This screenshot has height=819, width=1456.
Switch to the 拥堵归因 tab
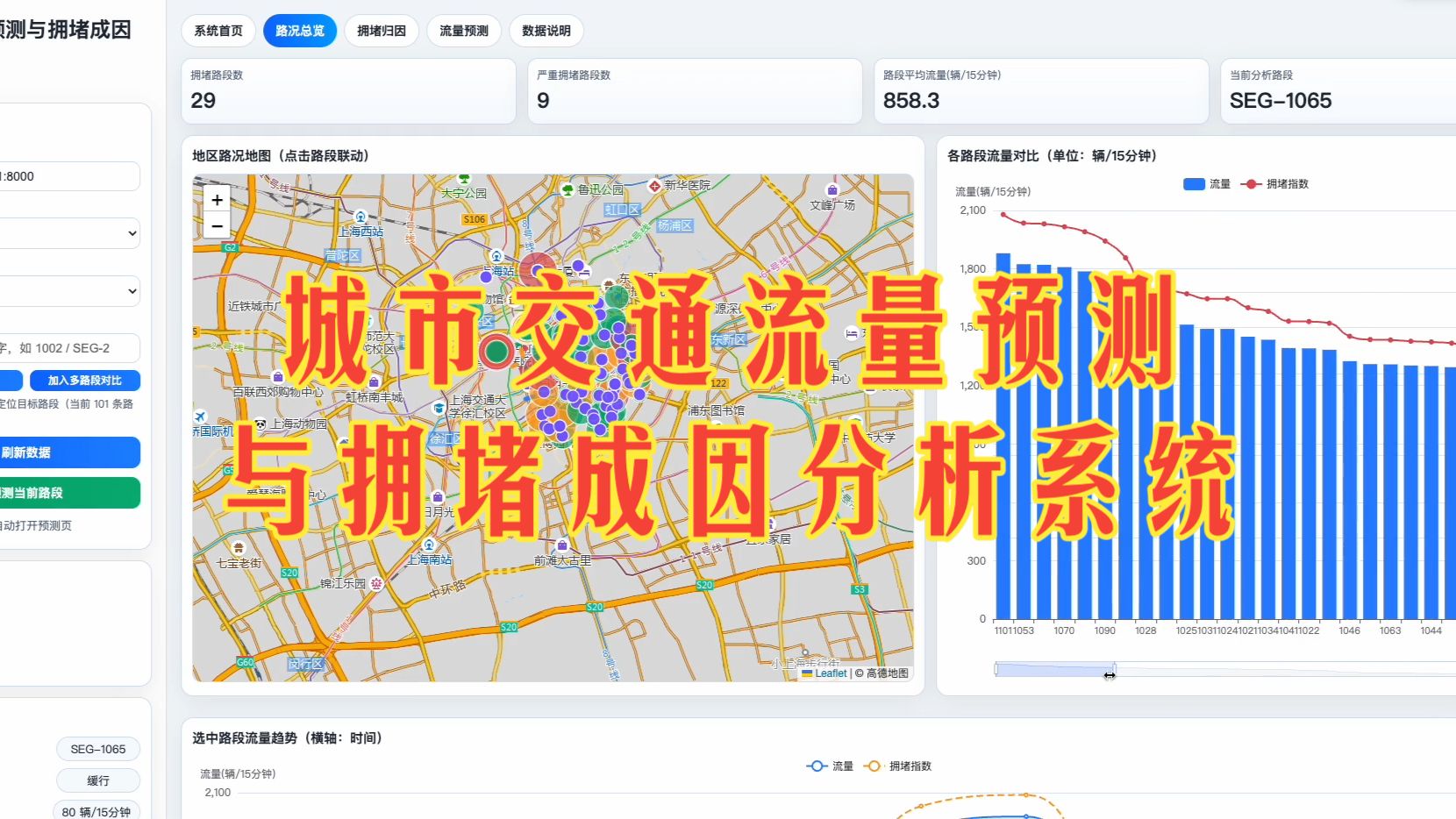(382, 31)
